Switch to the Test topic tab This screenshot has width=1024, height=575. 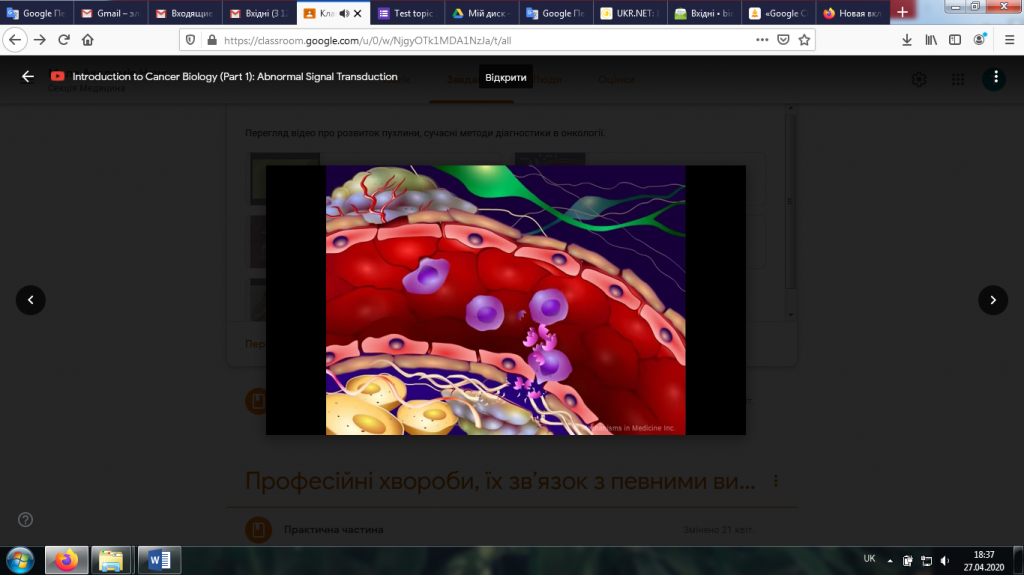[407, 13]
